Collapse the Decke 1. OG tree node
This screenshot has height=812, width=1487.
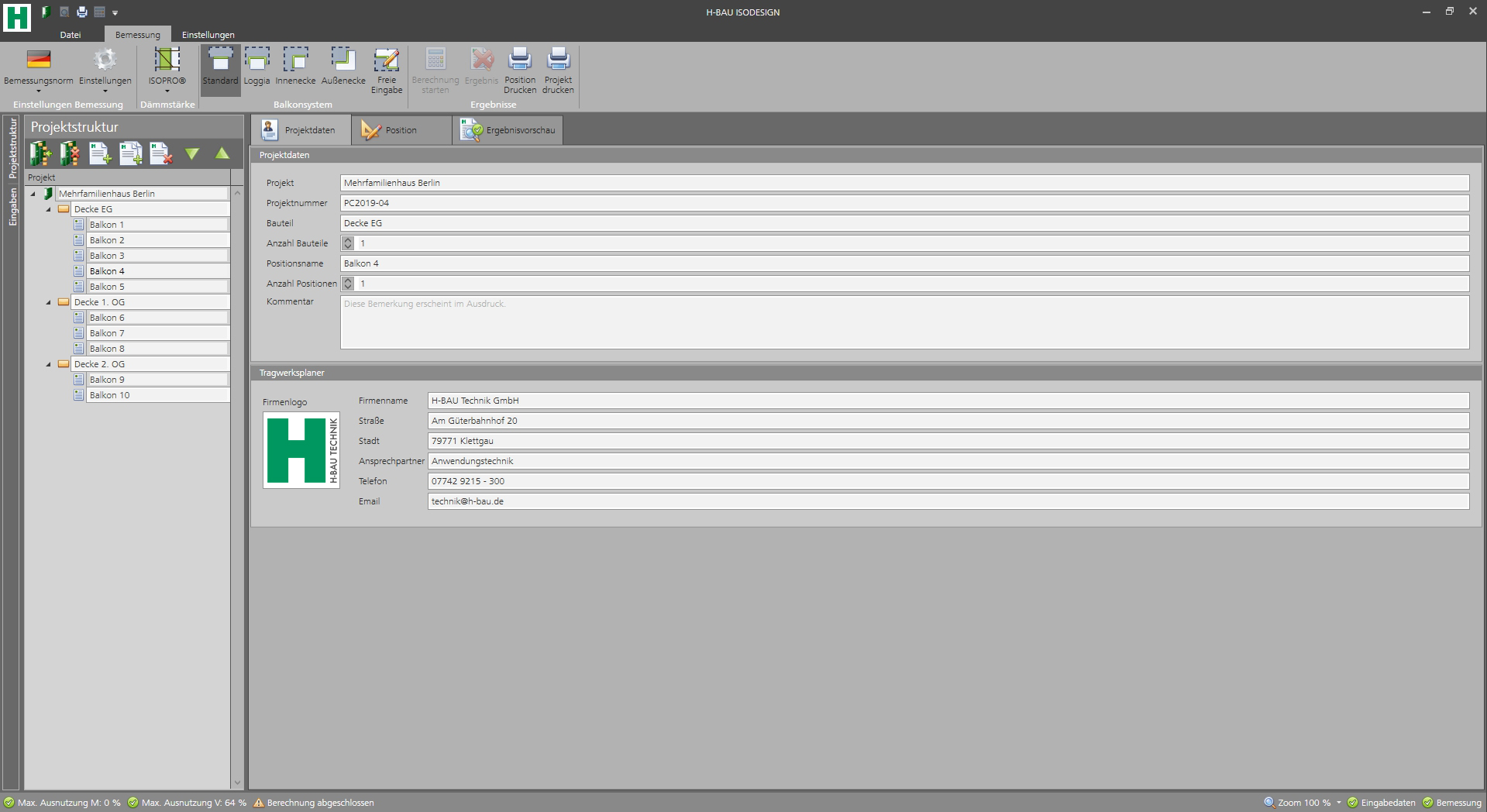[48, 302]
